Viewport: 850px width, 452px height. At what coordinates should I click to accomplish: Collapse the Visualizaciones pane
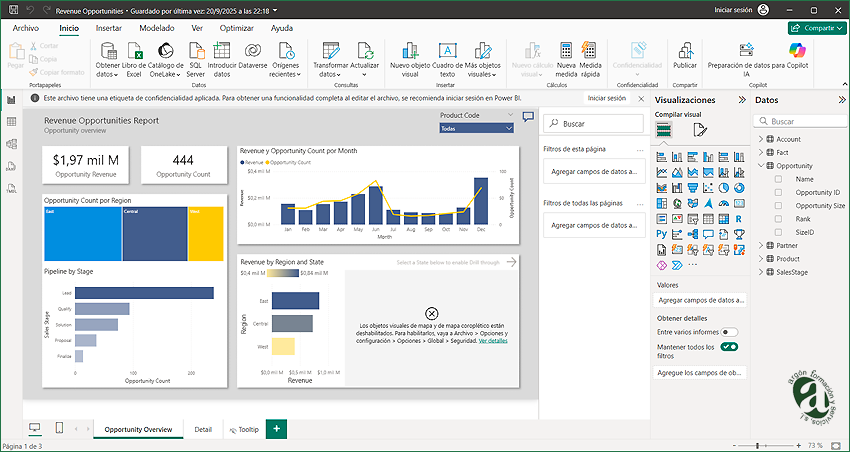(x=742, y=100)
